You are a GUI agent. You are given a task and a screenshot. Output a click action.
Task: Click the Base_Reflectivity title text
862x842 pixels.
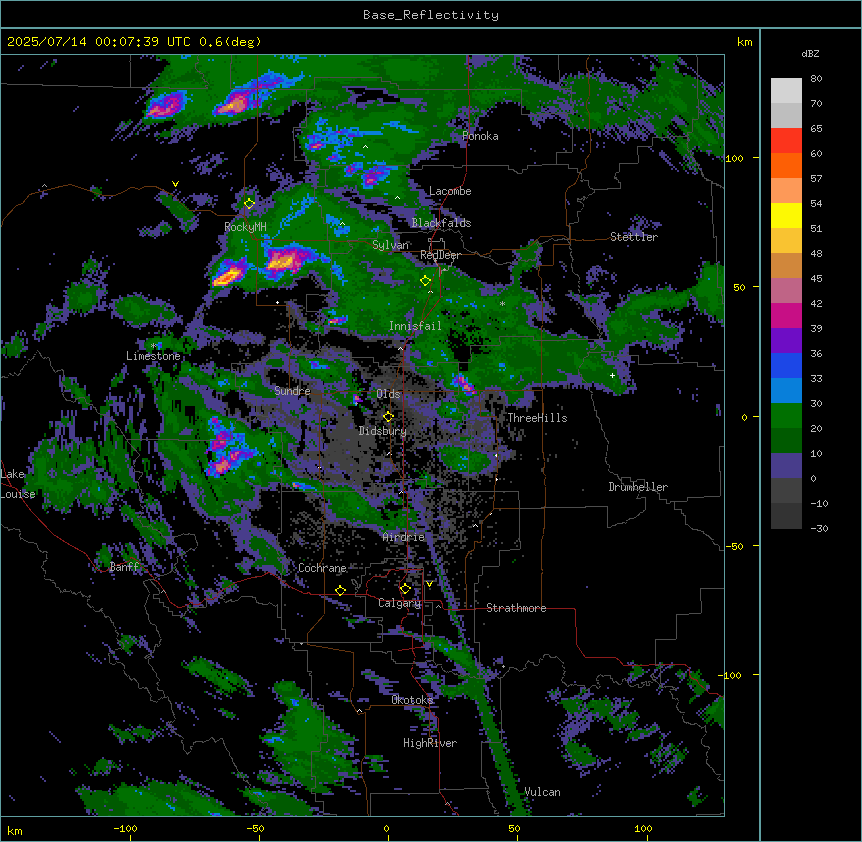[x=431, y=15]
